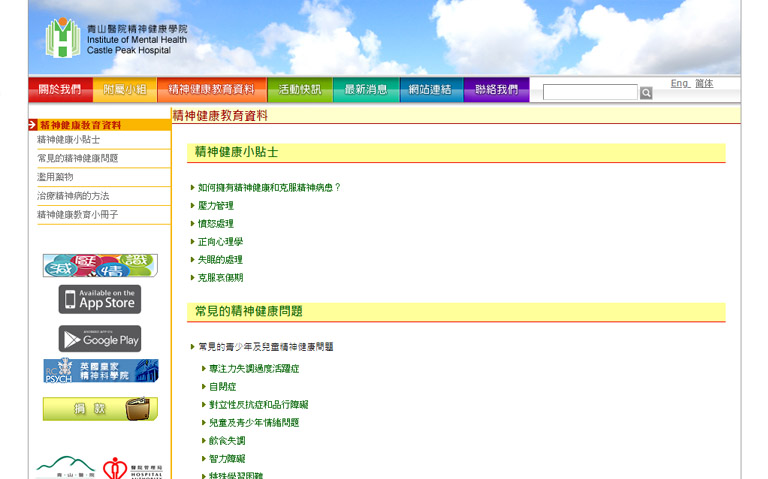Click the search magnifier icon
Viewport: 768px width, 479px height.
(x=646, y=93)
